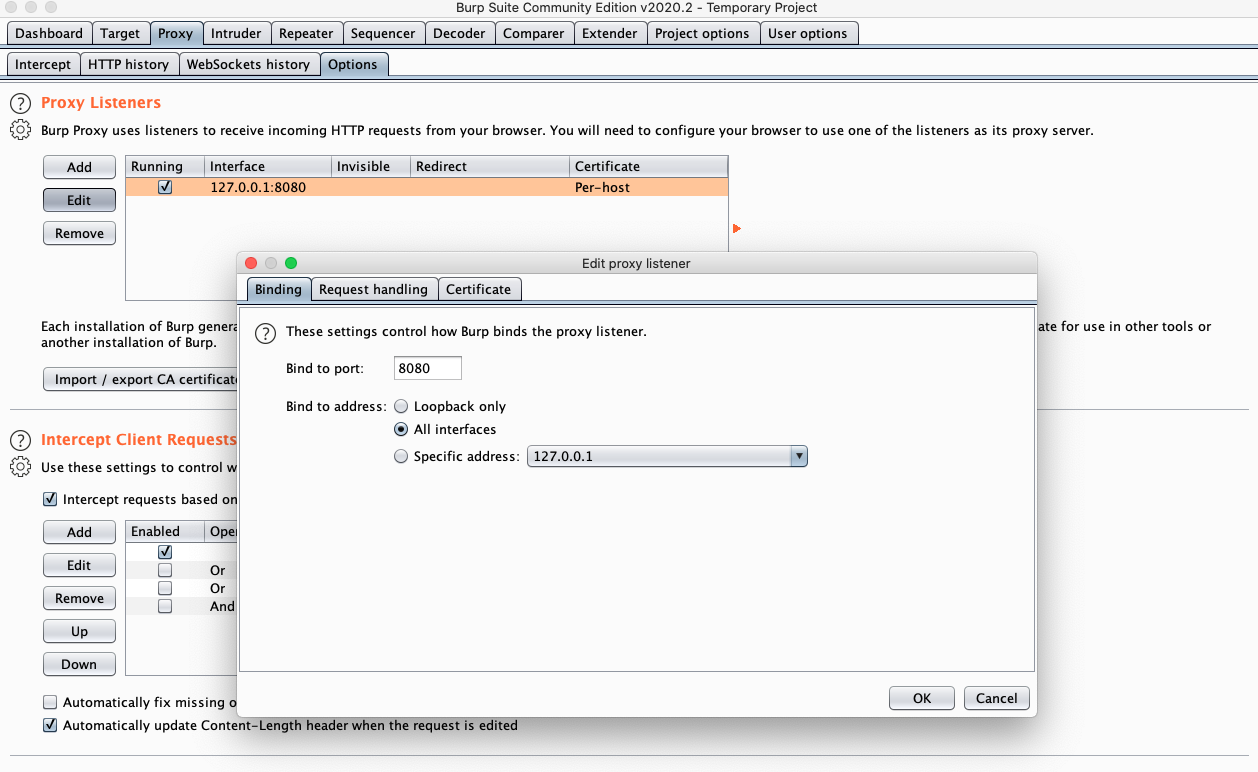Click Invisible column header
This screenshot has width=1258, height=772.
(371, 166)
